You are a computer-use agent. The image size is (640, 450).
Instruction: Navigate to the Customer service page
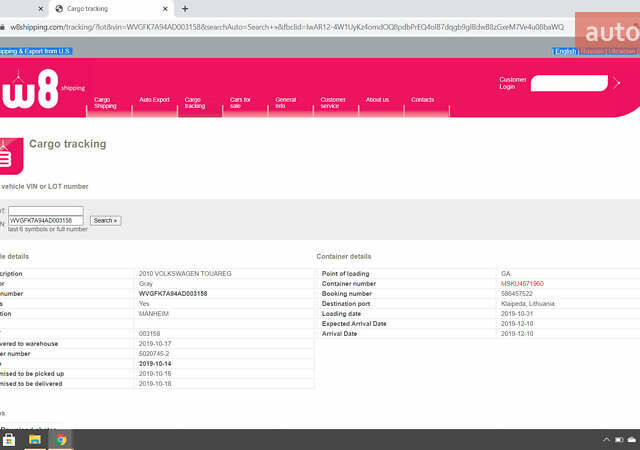point(333,102)
